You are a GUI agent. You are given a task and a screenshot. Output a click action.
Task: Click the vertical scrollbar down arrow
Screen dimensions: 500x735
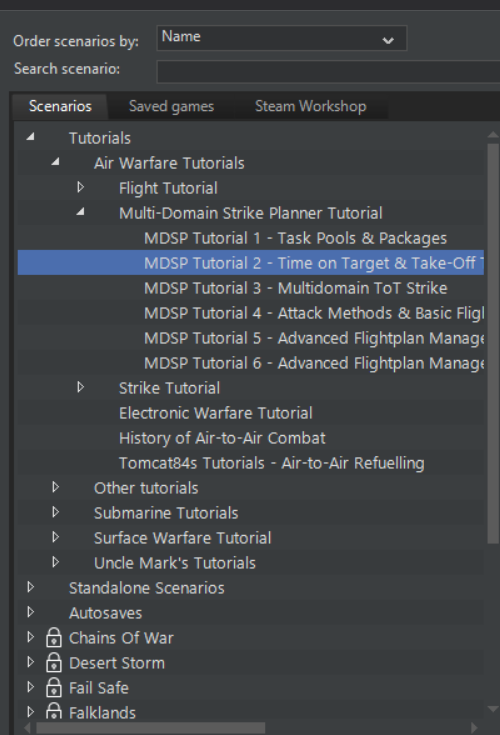493,709
